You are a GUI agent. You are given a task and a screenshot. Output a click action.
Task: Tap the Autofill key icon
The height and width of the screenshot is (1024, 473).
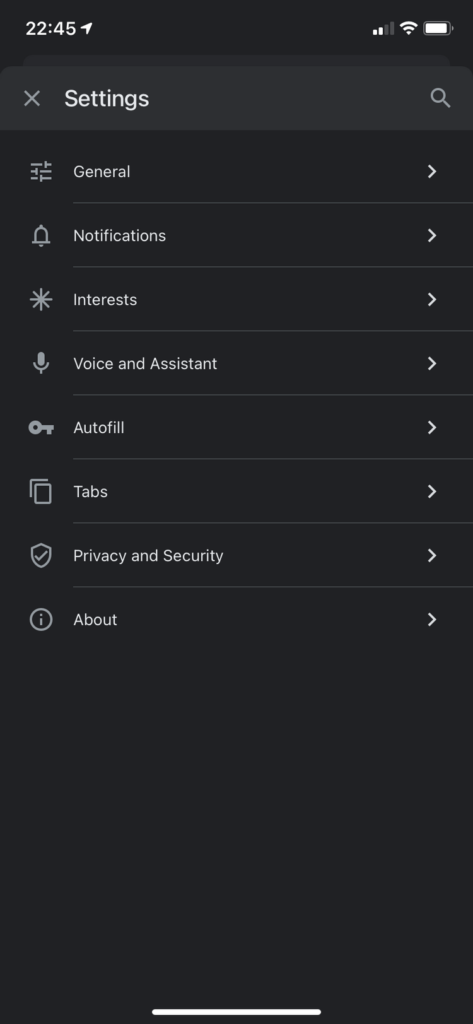[41, 428]
